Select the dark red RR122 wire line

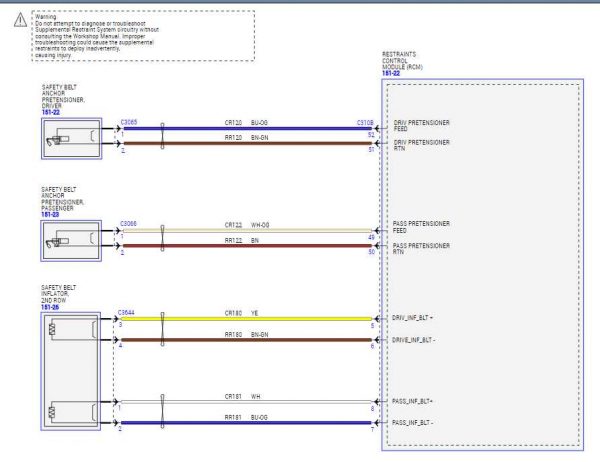click(x=248, y=245)
